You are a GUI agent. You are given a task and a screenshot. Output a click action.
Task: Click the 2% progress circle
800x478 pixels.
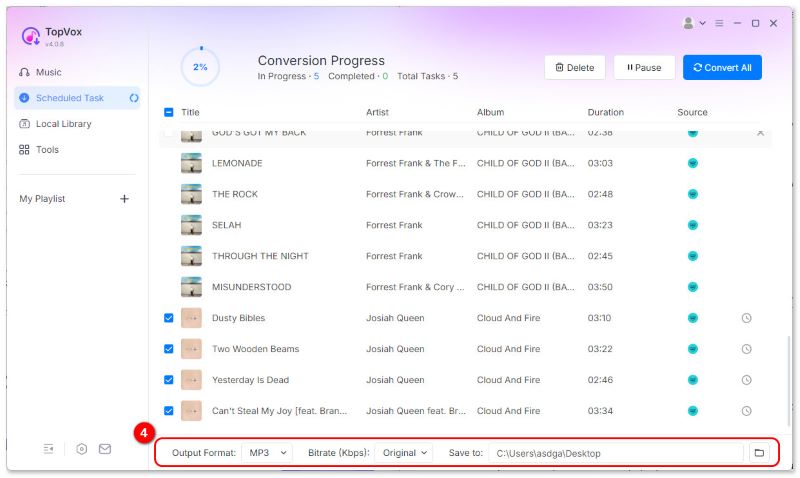click(200, 67)
